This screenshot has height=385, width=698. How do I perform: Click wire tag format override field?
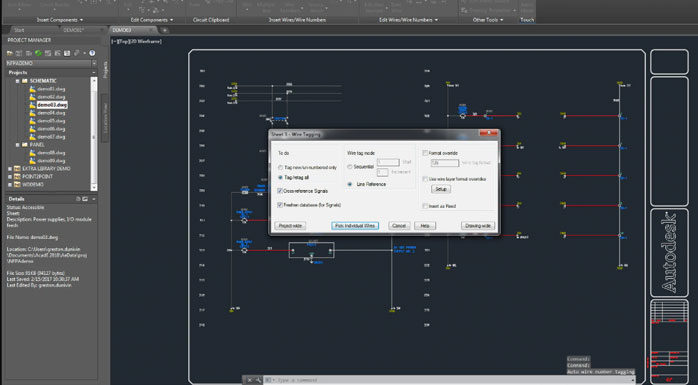point(445,163)
